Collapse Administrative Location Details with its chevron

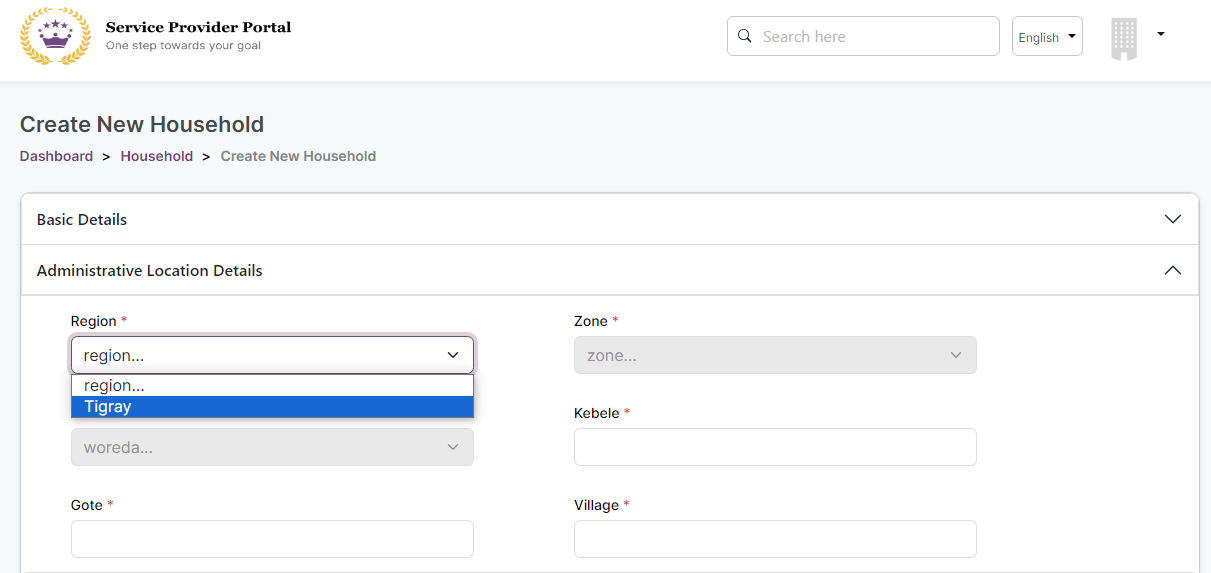tap(1173, 270)
